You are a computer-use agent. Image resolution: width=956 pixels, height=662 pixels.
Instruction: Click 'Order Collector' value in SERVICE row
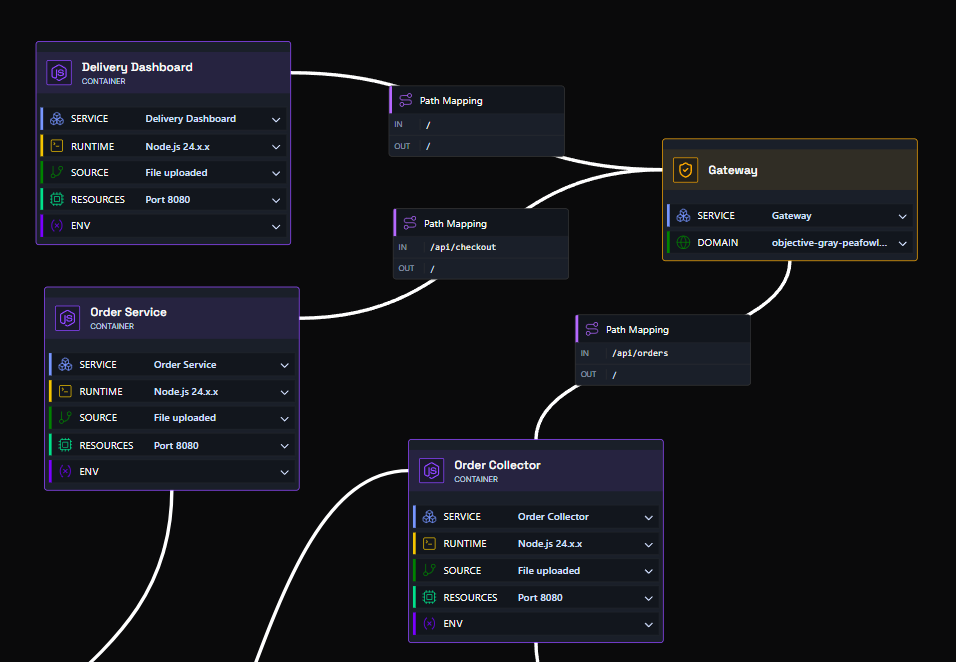point(554,516)
